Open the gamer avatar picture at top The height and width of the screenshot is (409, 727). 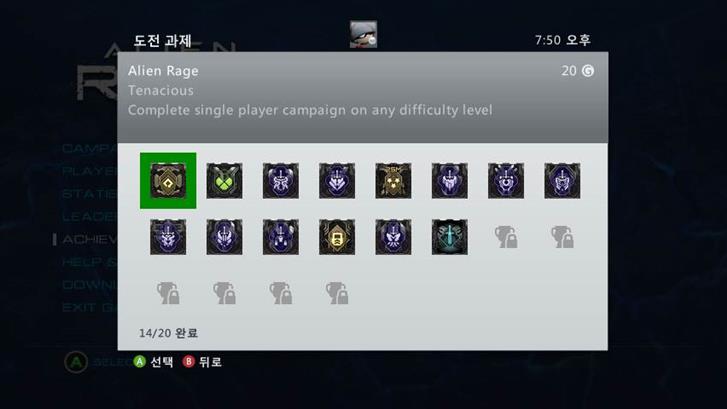(364, 34)
